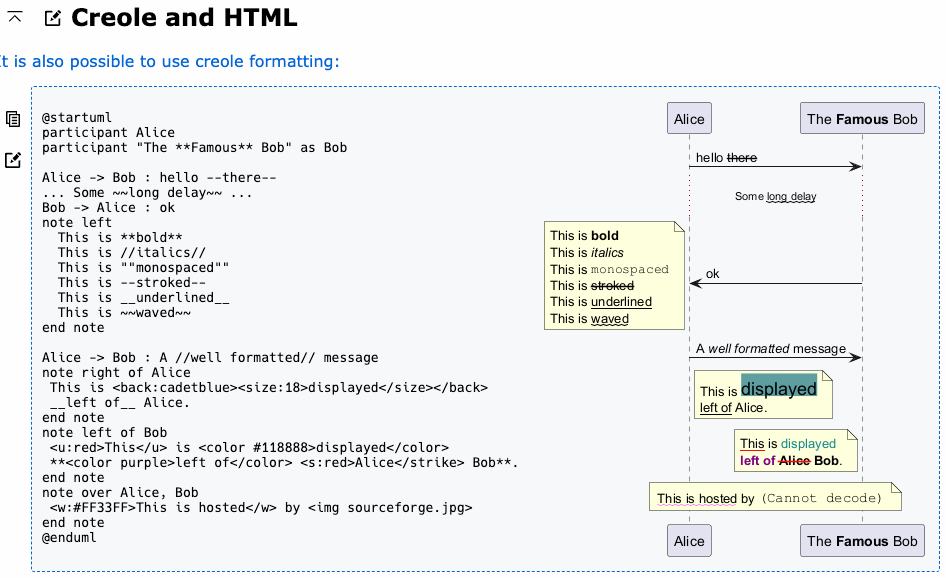This screenshot has width=946, height=578.
Task: Select the code line with back:cadetblue tag
Action: tap(268, 388)
